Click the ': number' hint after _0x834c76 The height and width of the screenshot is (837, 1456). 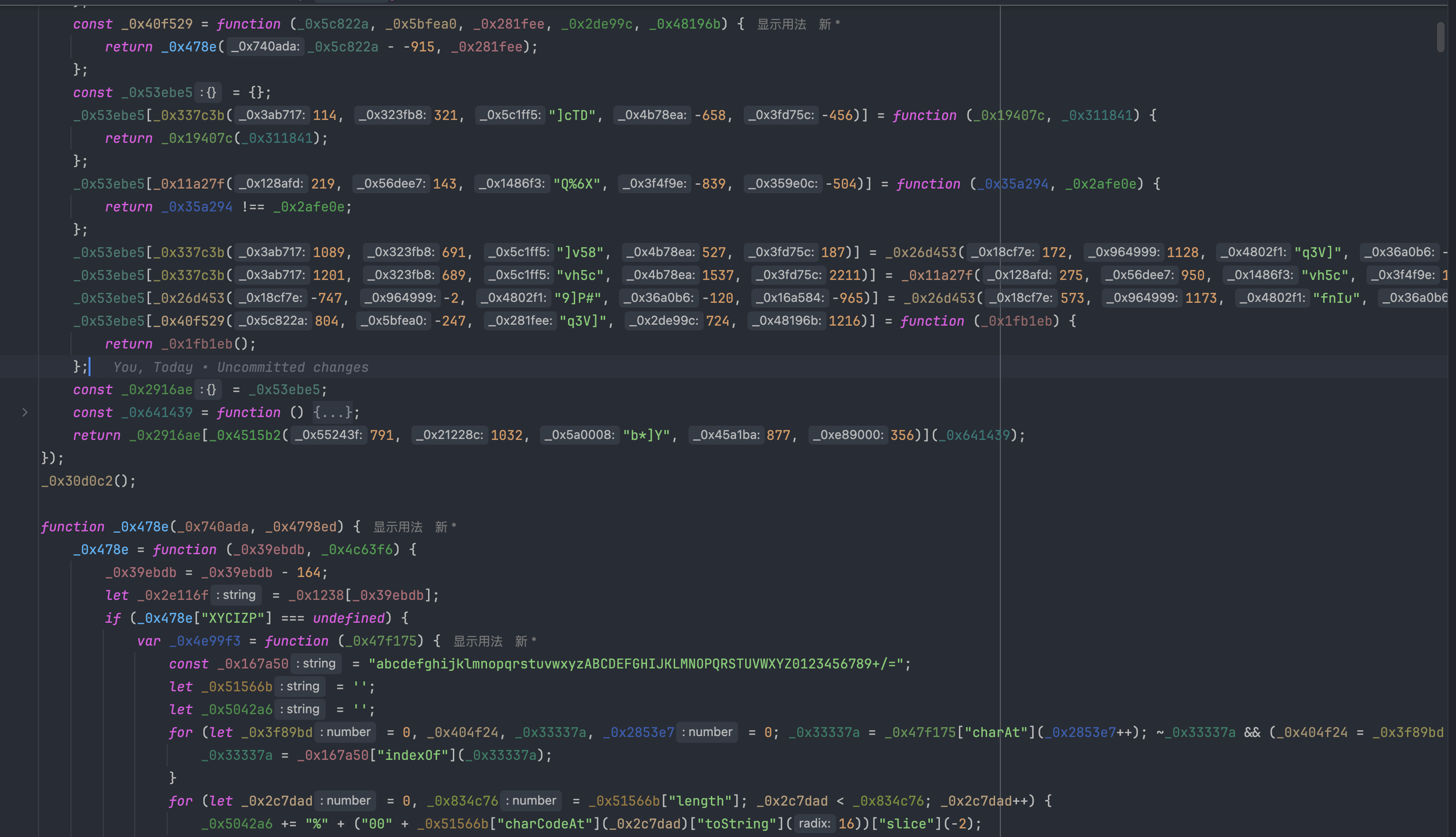[530, 801]
